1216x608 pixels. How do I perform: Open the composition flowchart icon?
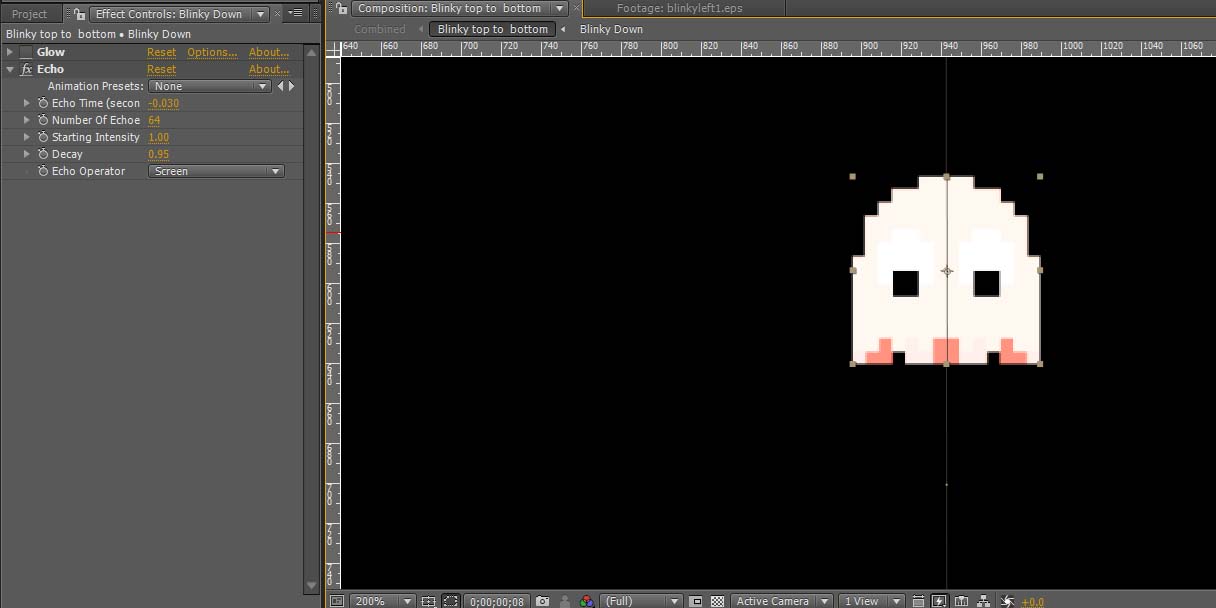pyautogui.click(x=984, y=601)
